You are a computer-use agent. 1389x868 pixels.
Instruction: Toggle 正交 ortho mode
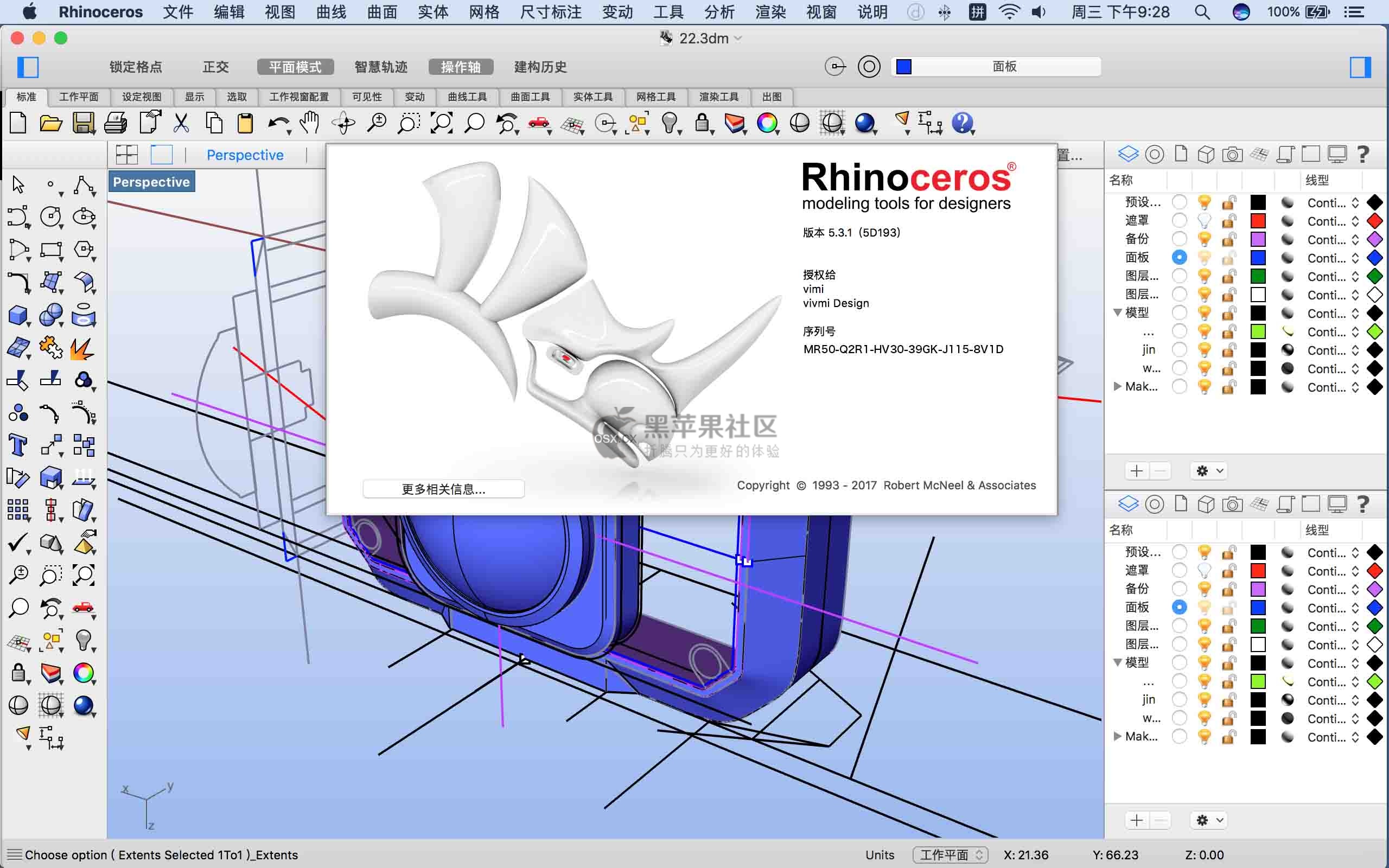coord(216,67)
